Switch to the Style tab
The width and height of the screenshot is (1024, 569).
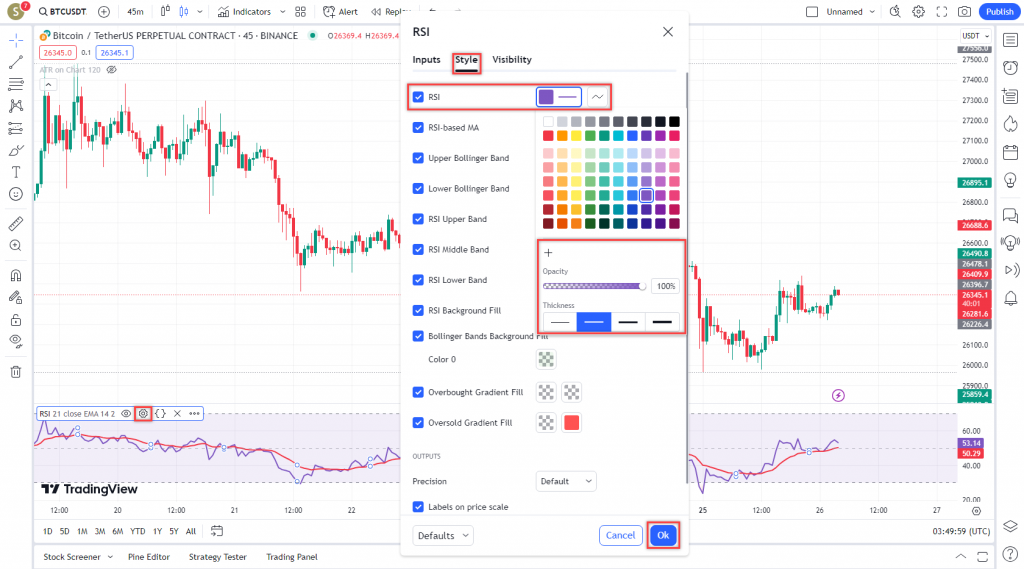pos(466,59)
